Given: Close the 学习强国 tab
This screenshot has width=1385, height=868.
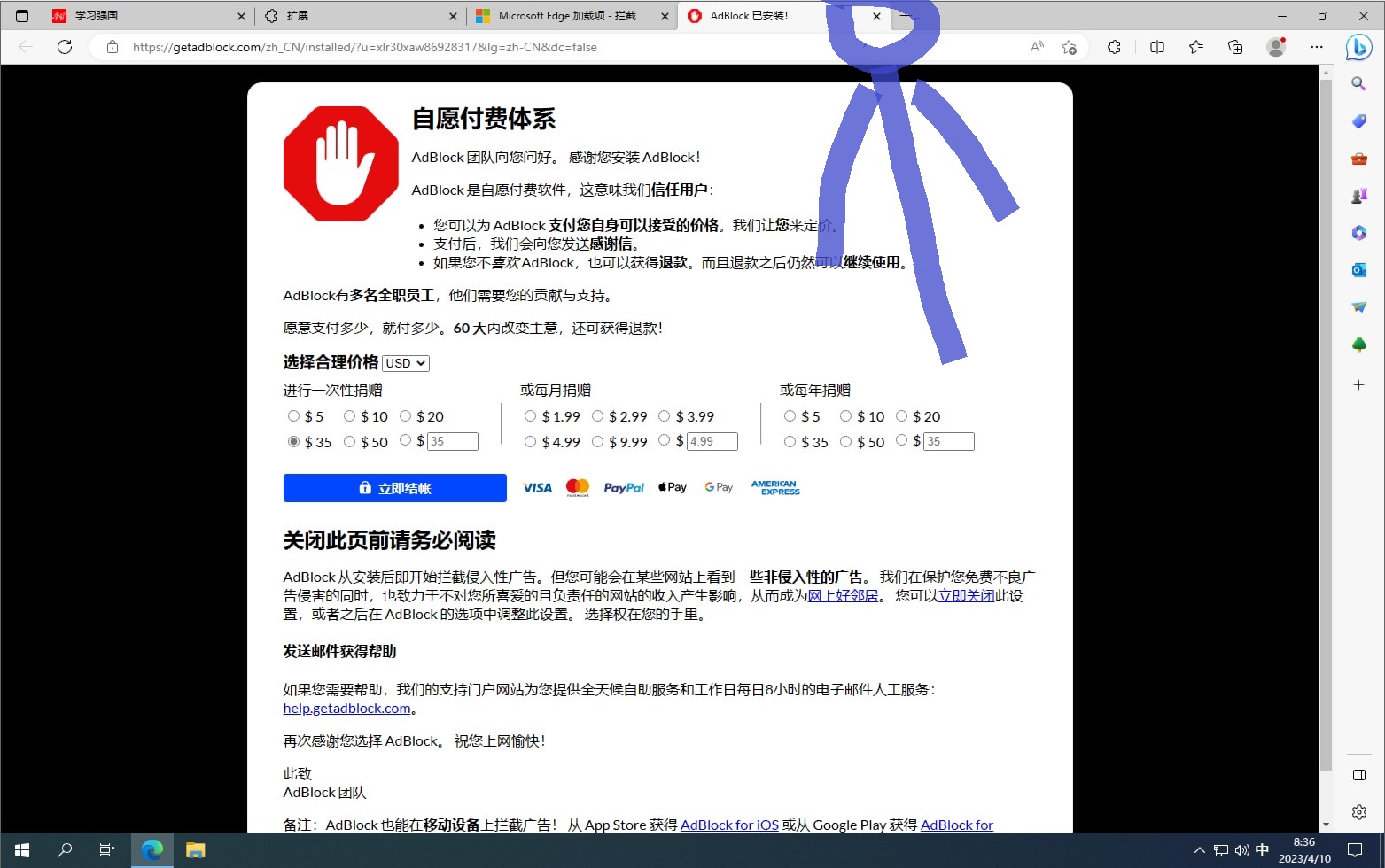Looking at the screenshot, I should coord(241,16).
